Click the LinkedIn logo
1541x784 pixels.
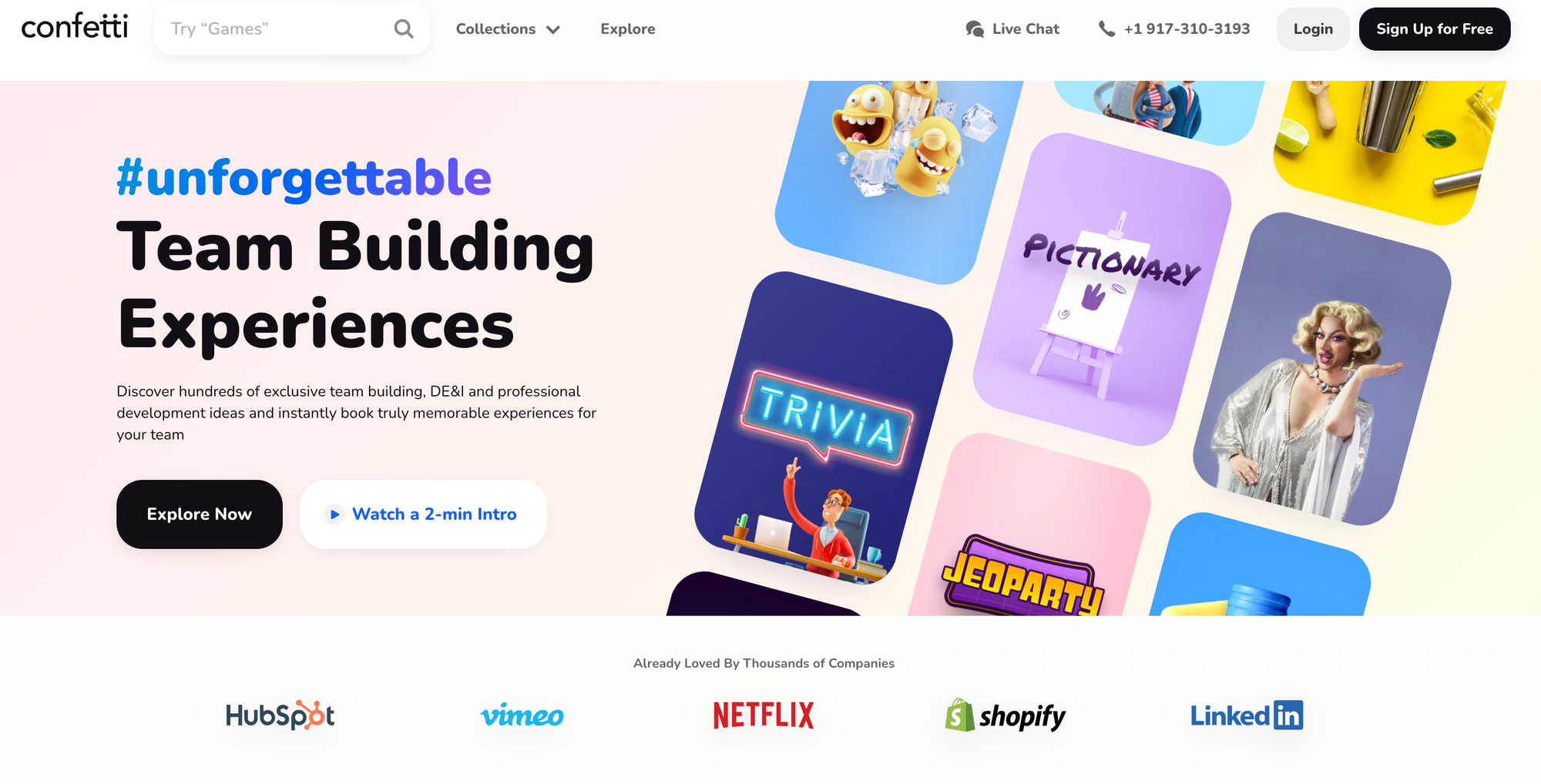pyautogui.click(x=1247, y=715)
